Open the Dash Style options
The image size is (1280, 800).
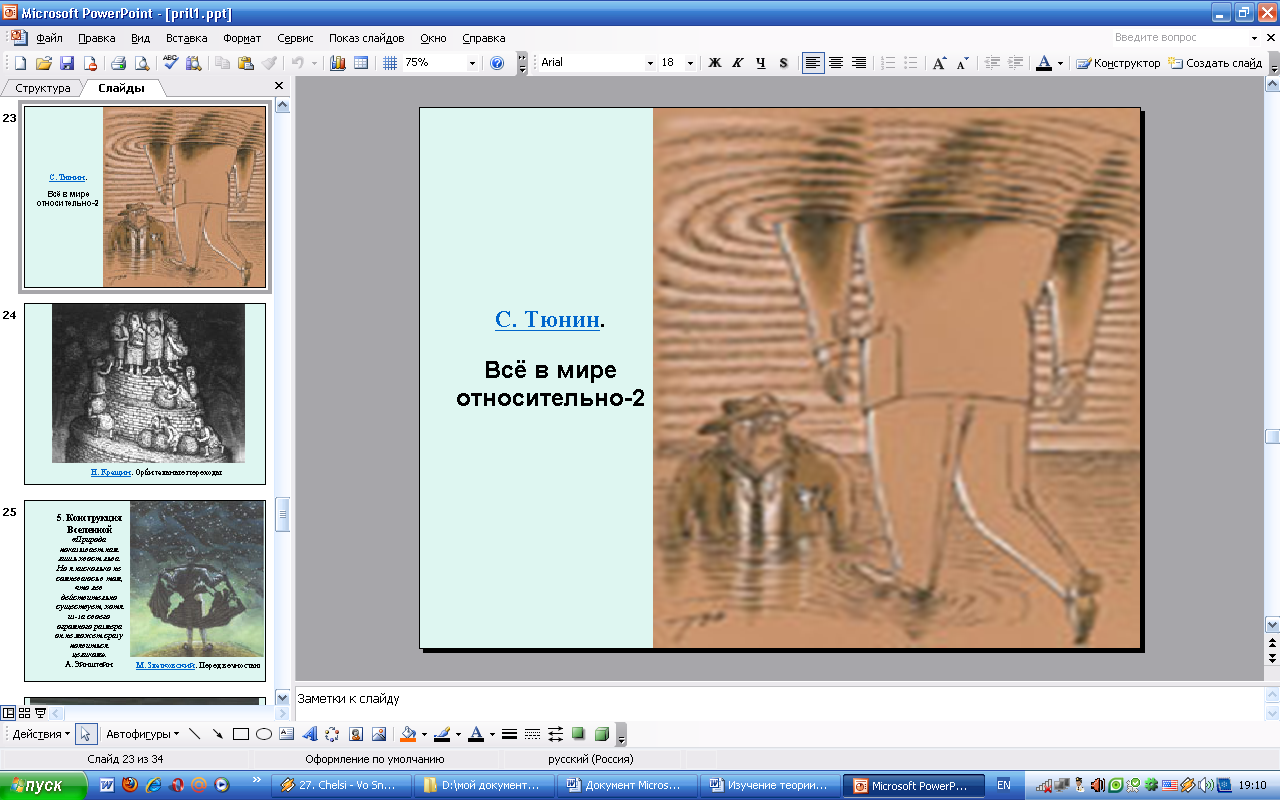point(532,734)
